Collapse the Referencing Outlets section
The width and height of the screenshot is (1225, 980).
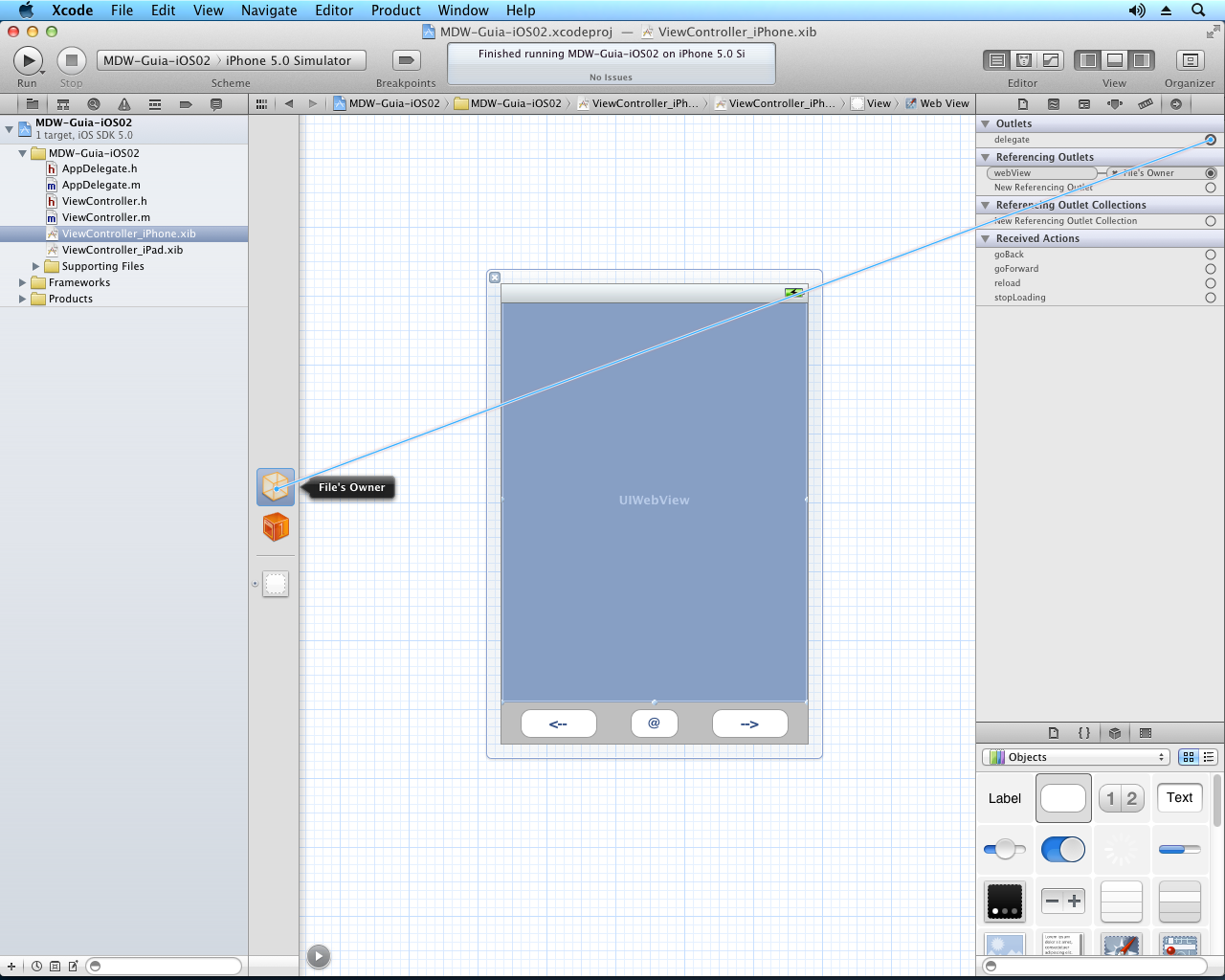[986, 157]
